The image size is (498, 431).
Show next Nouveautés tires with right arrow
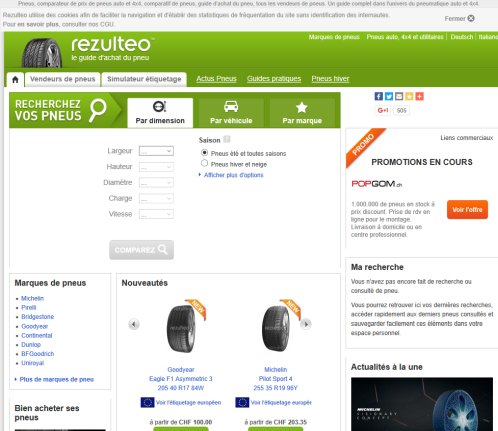point(306,324)
